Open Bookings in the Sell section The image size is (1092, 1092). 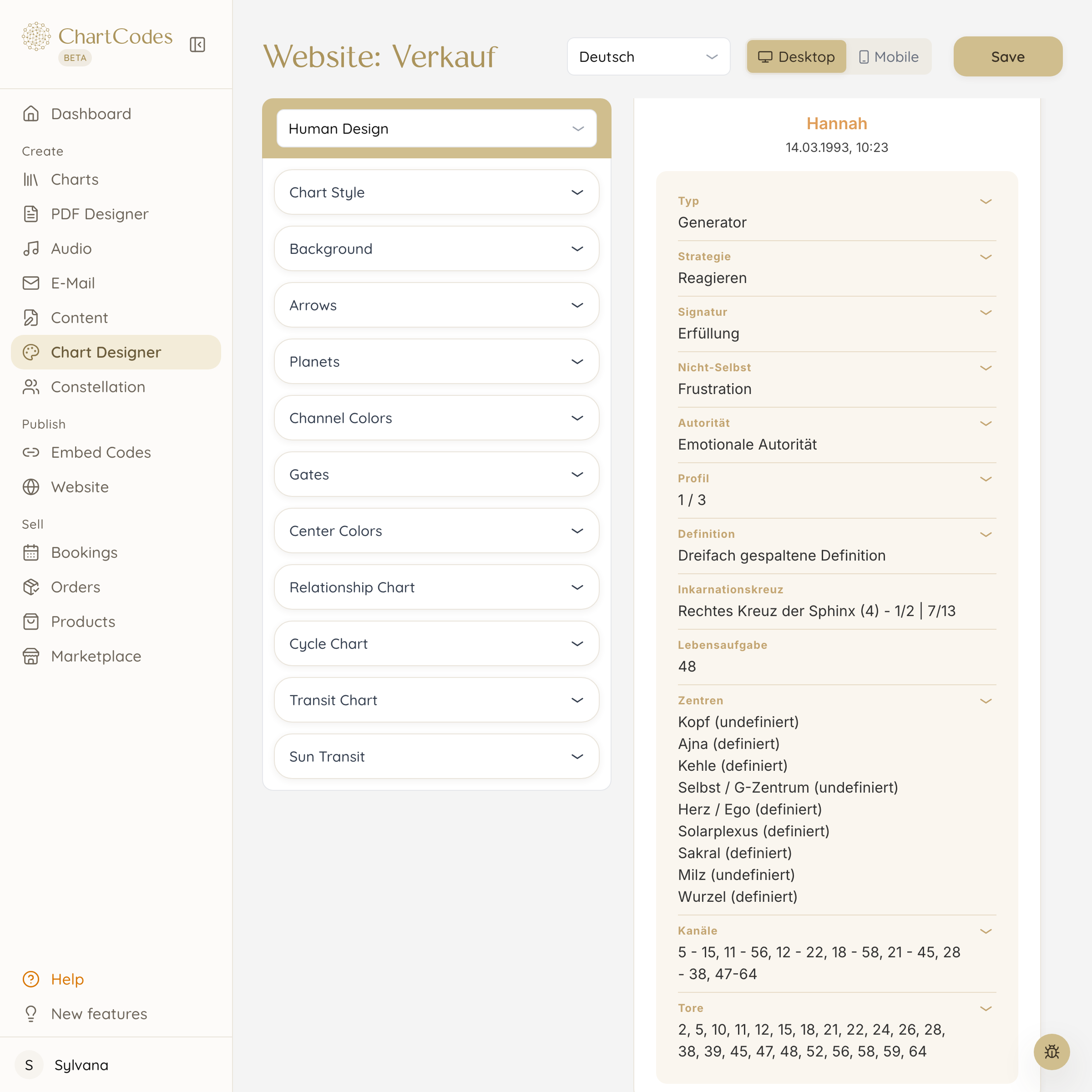point(116,552)
